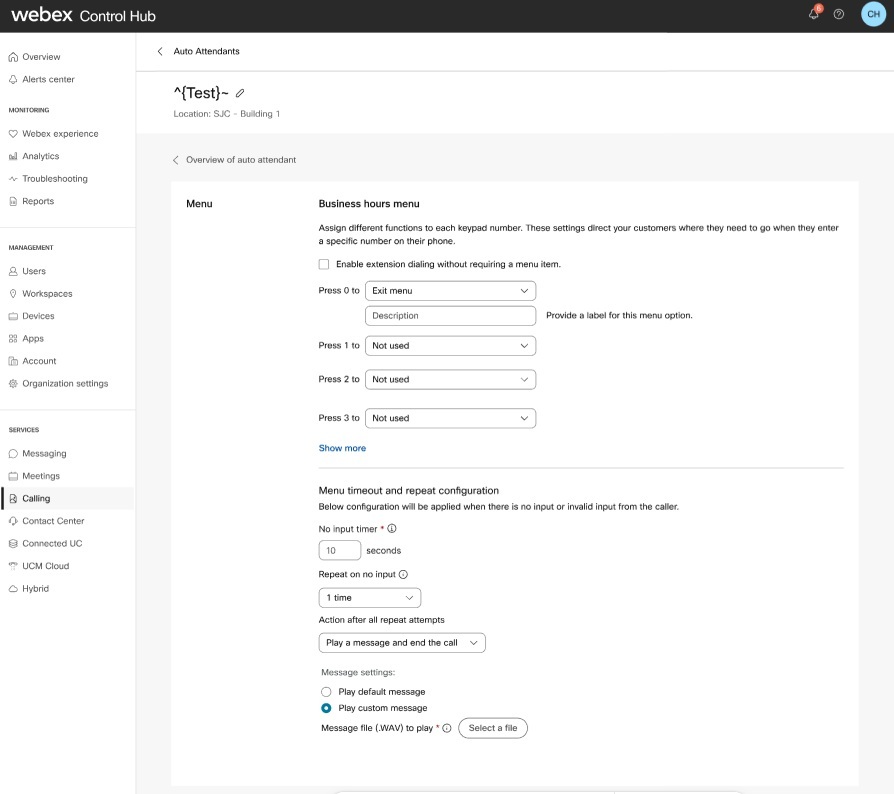Open the Repeat on no input 1 time dropdown
Screen dimensions: 894x794
click(369, 597)
